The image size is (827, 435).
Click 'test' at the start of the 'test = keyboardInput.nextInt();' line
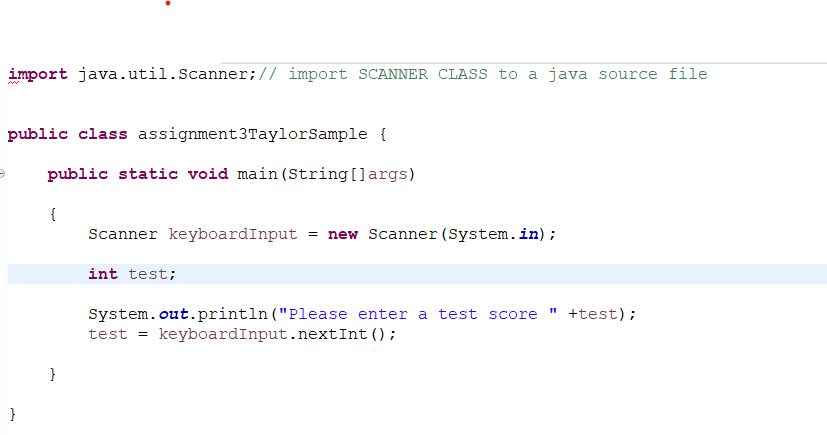(x=108, y=334)
